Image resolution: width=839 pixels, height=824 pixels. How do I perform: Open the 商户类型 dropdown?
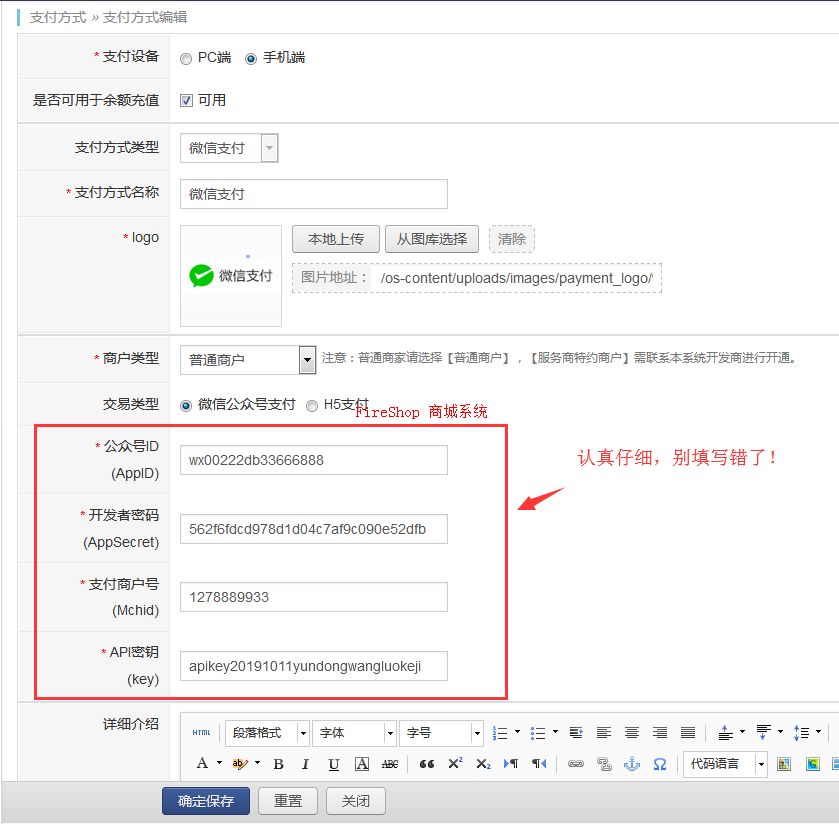tap(248, 360)
